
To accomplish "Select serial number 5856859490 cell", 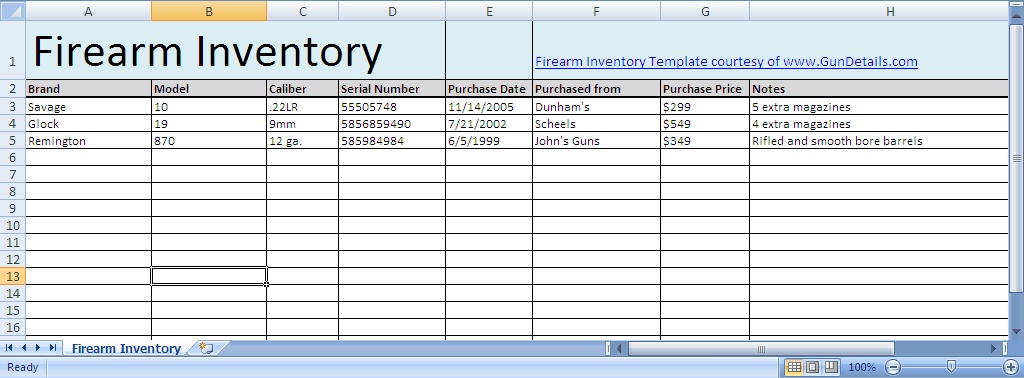I will pyautogui.click(x=392, y=123).
